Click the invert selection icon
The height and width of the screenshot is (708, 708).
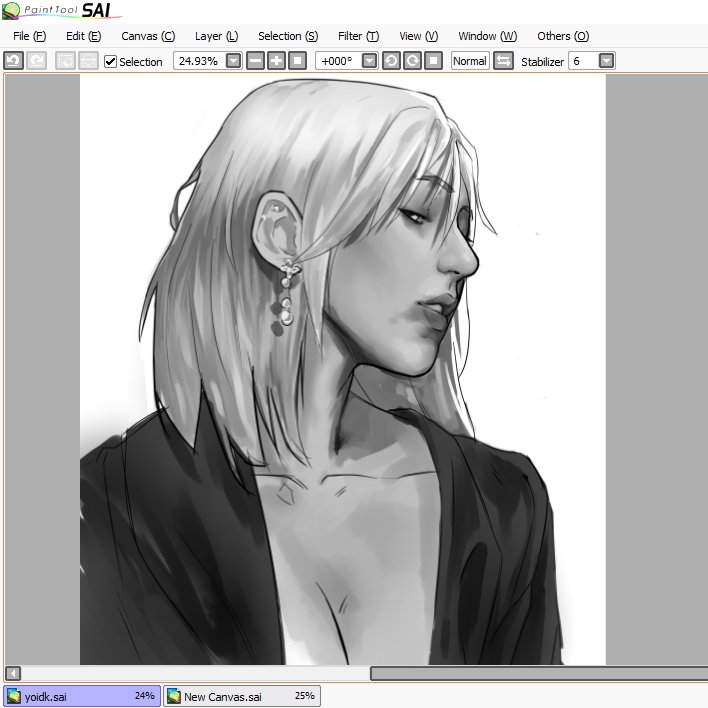88,61
